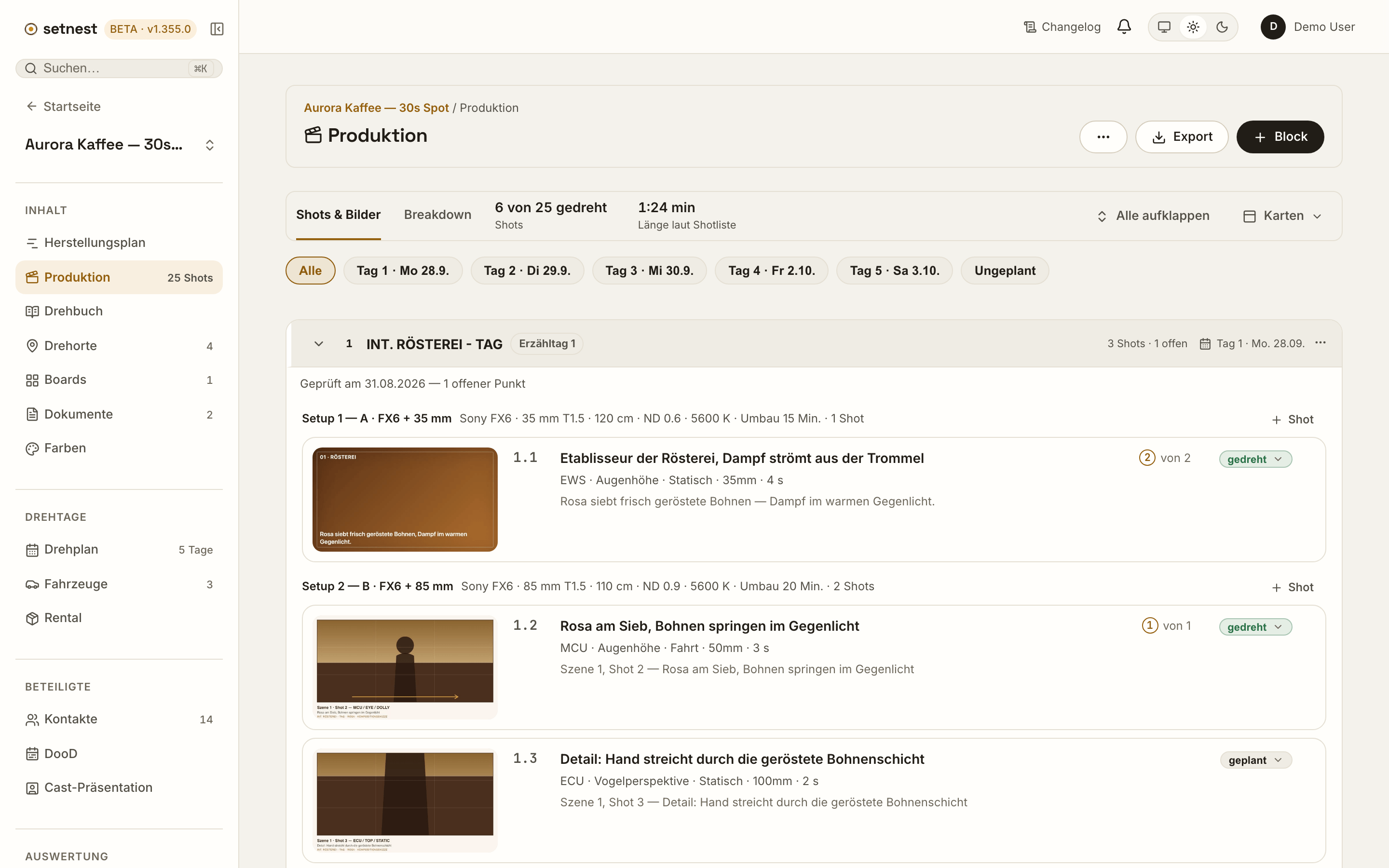
Task: Collapse scene 1 INT. RÖSTEREI chevron
Action: click(x=318, y=343)
